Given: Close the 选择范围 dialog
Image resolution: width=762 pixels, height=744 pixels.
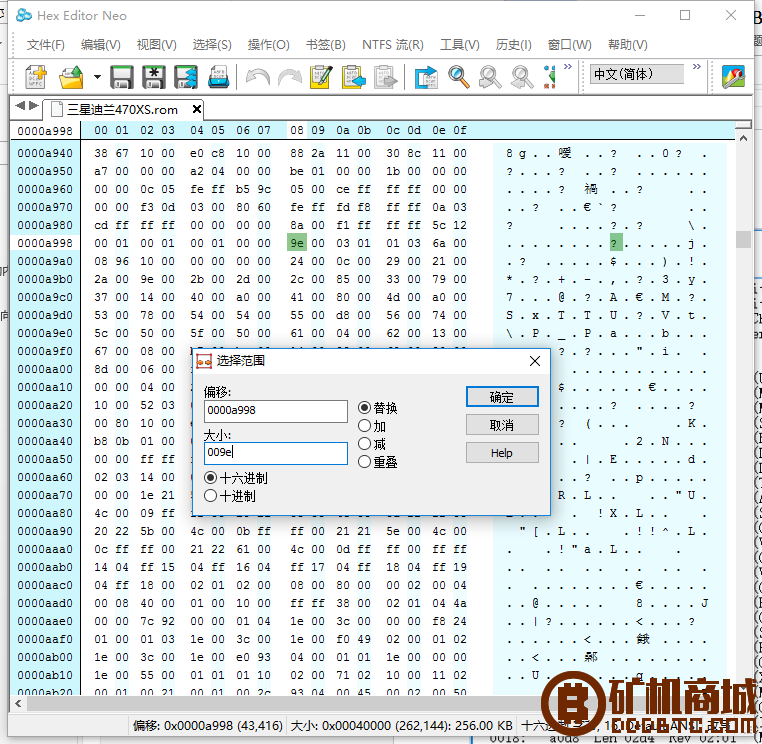Looking at the screenshot, I should point(535,361).
